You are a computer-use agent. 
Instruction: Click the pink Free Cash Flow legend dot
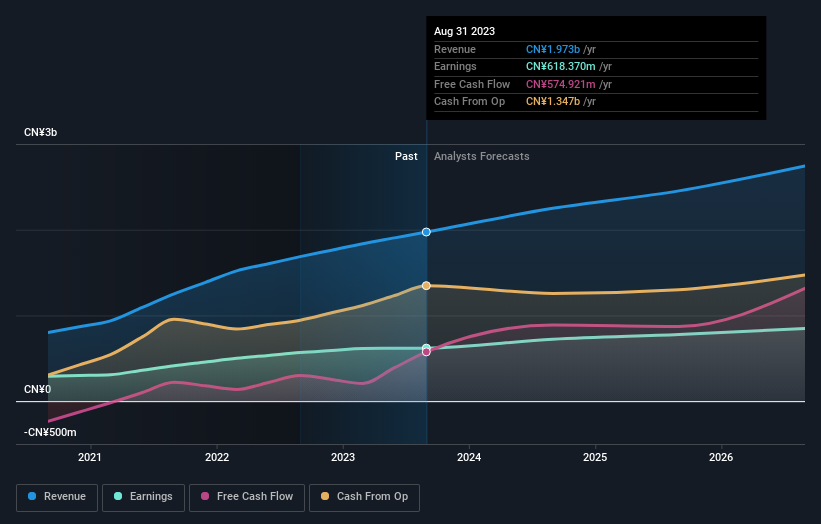coord(205,496)
